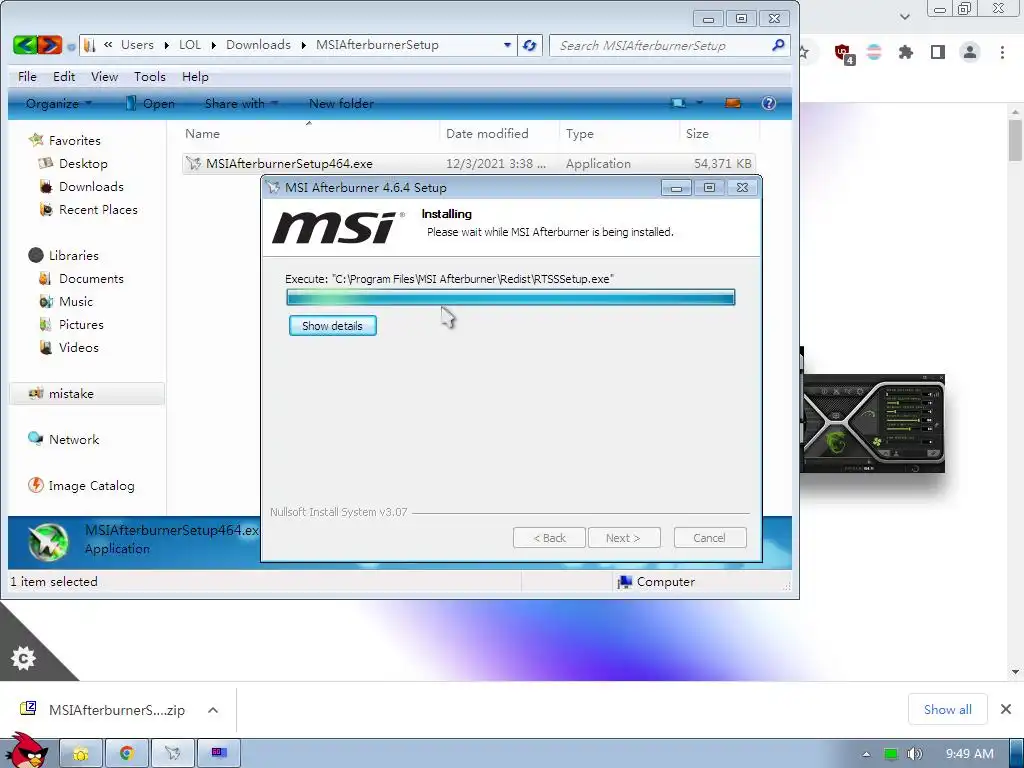Screen dimensions: 1024x768
Task: Click Downloads in the address breadcrumb
Action: 258,45
